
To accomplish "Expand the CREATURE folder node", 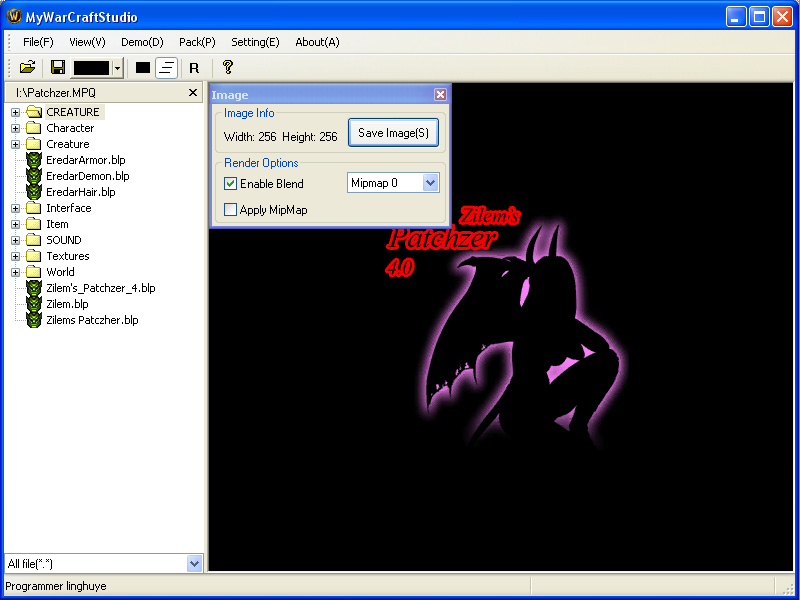I will 15,112.
